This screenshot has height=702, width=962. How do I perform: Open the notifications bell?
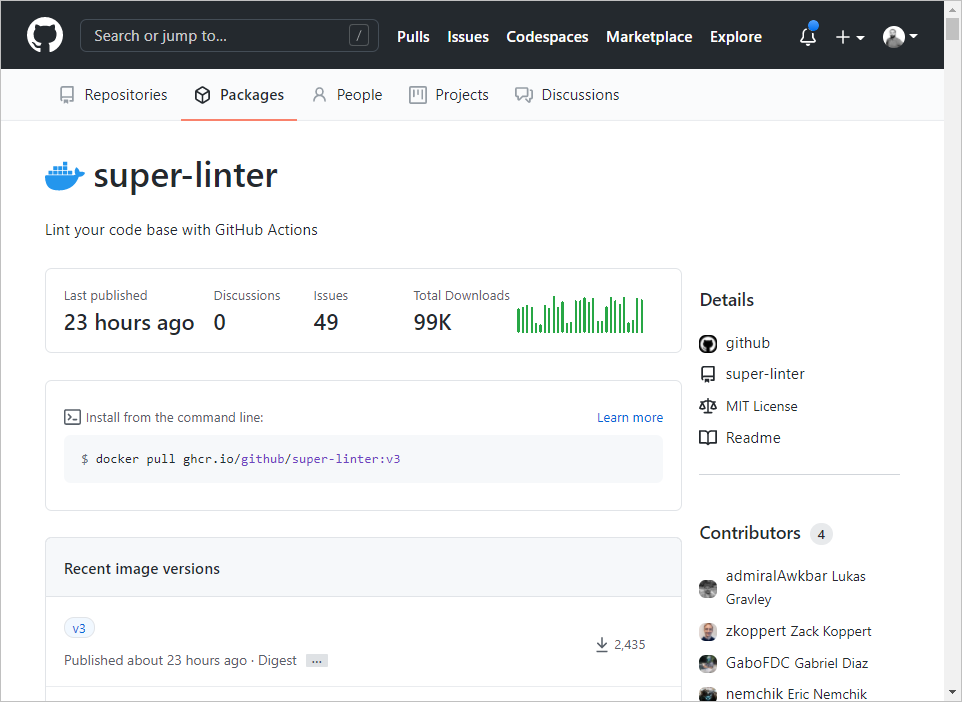point(808,36)
